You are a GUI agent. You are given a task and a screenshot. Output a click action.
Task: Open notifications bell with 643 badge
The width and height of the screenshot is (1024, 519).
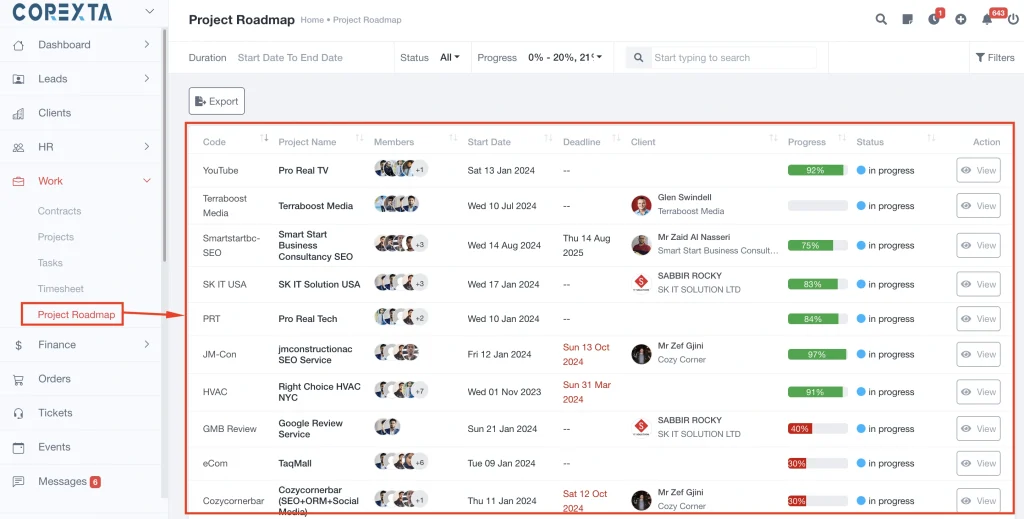(x=987, y=20)
